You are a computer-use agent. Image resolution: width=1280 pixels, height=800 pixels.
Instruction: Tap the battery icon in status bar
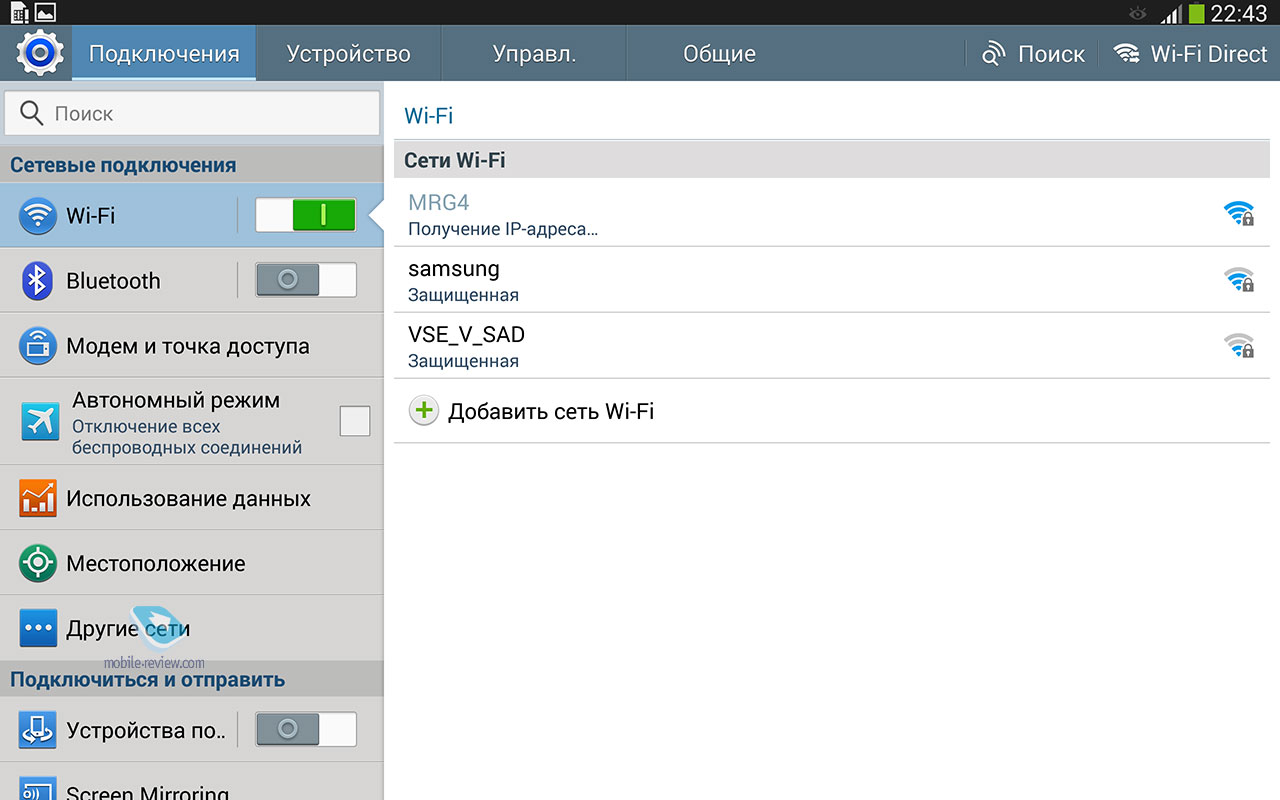(1196, 13)
